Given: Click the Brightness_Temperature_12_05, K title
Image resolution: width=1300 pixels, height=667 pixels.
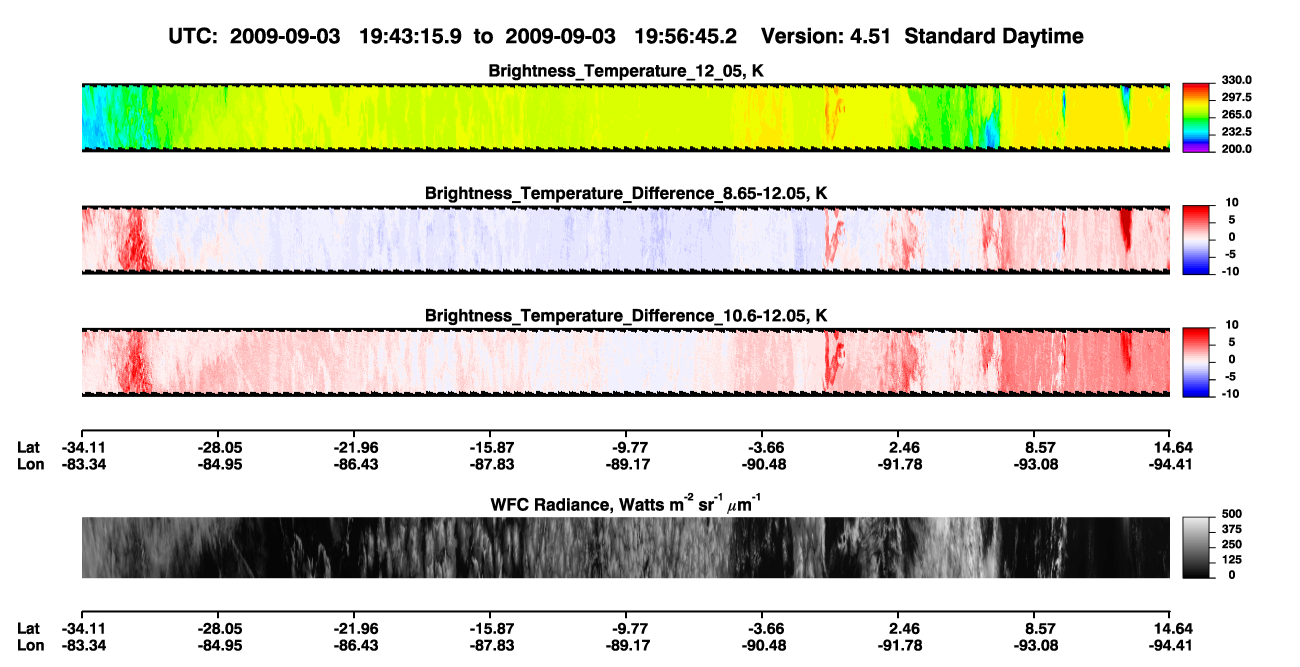Looking at the screenshot, I should [626, 71].
